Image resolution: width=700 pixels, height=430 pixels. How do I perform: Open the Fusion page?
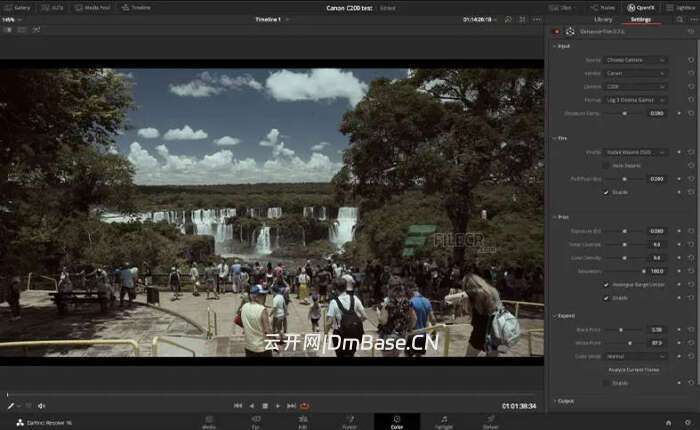[350, 422]
